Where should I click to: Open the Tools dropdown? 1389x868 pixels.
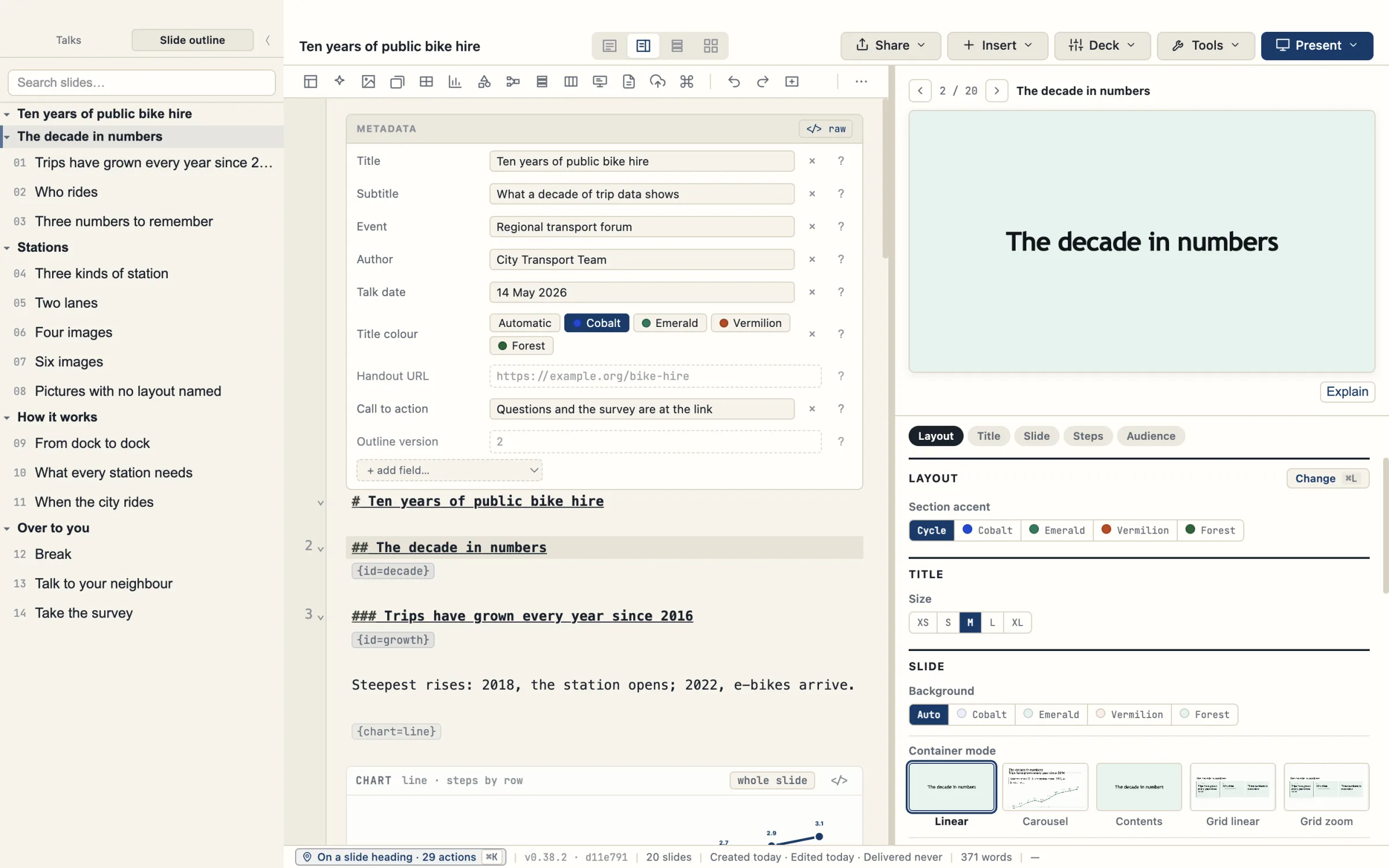(x=1206, y=46)
